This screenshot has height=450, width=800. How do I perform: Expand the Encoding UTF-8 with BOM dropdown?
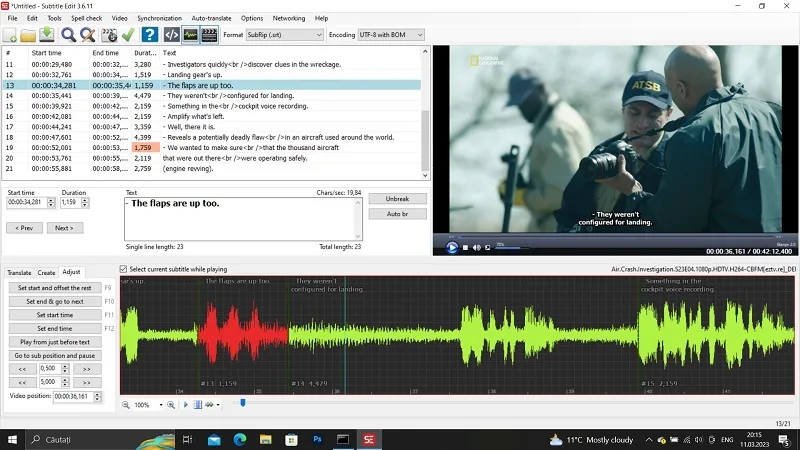click(x=391, y=35)
